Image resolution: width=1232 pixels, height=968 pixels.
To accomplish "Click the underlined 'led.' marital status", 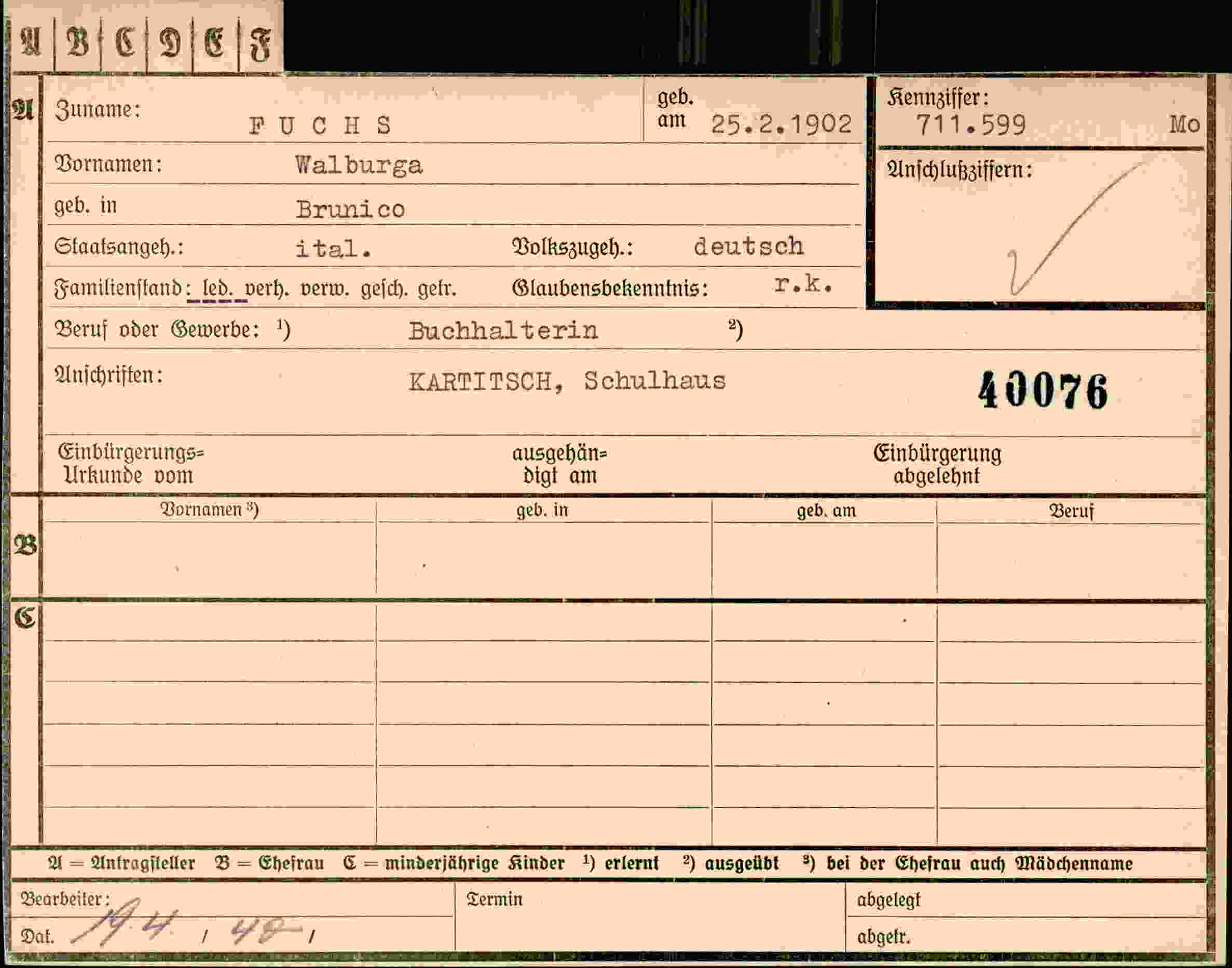I will pos(218,289).
